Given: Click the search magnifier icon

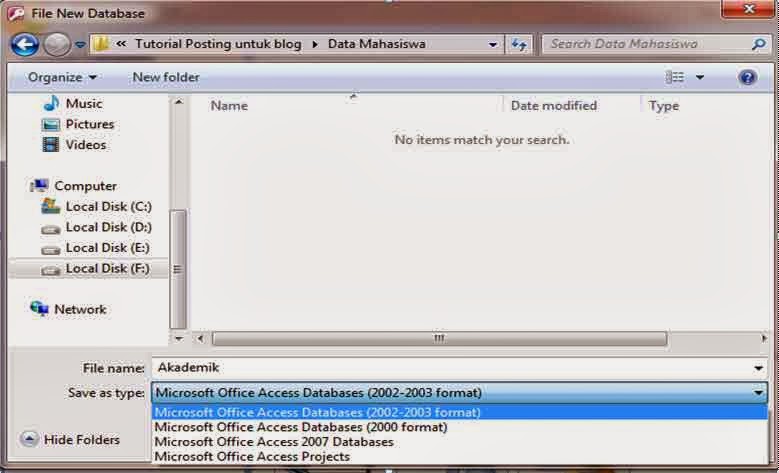Looking at the screenshot, I should tap(759, 44).
